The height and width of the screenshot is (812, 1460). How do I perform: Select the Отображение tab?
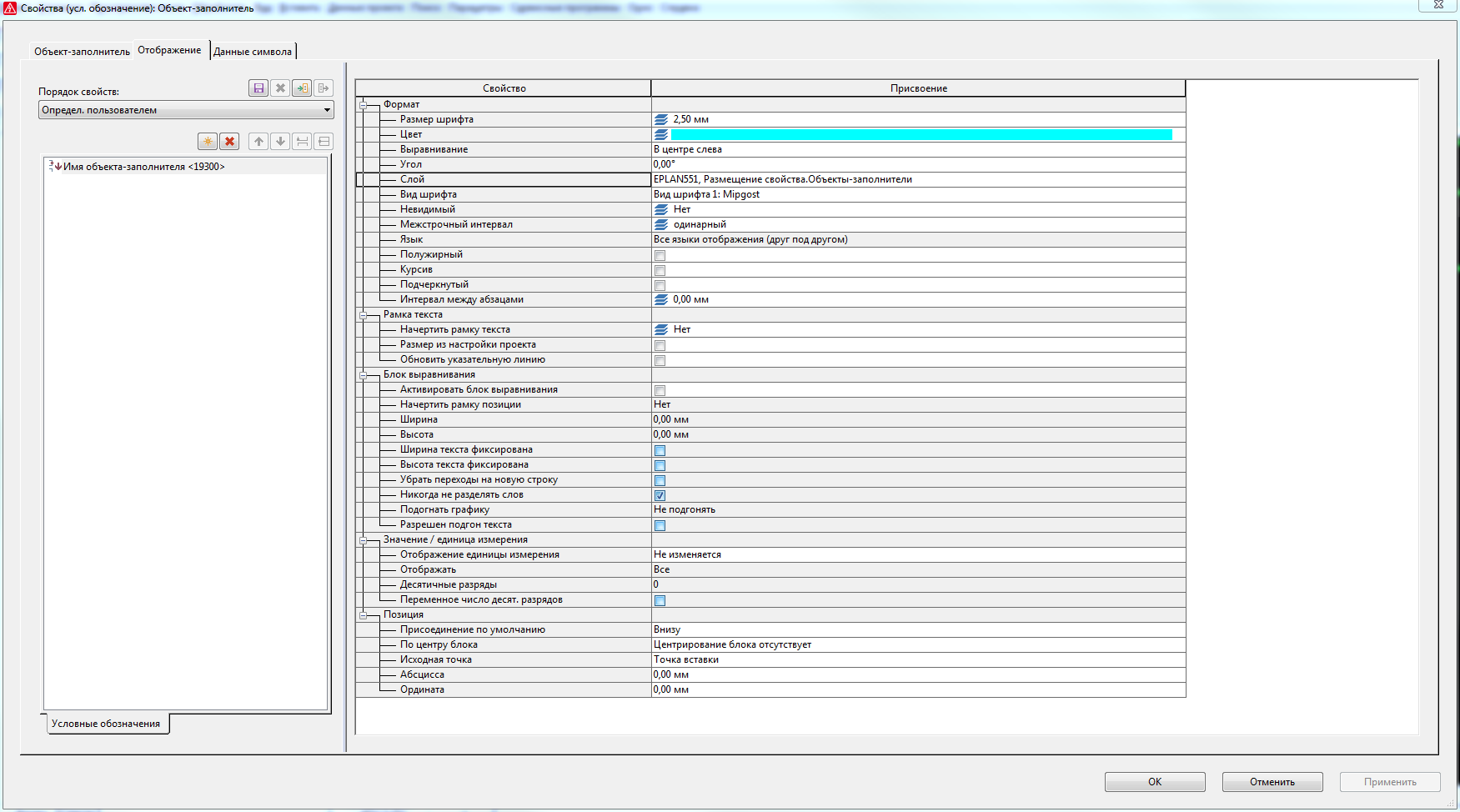coord(169,50)
